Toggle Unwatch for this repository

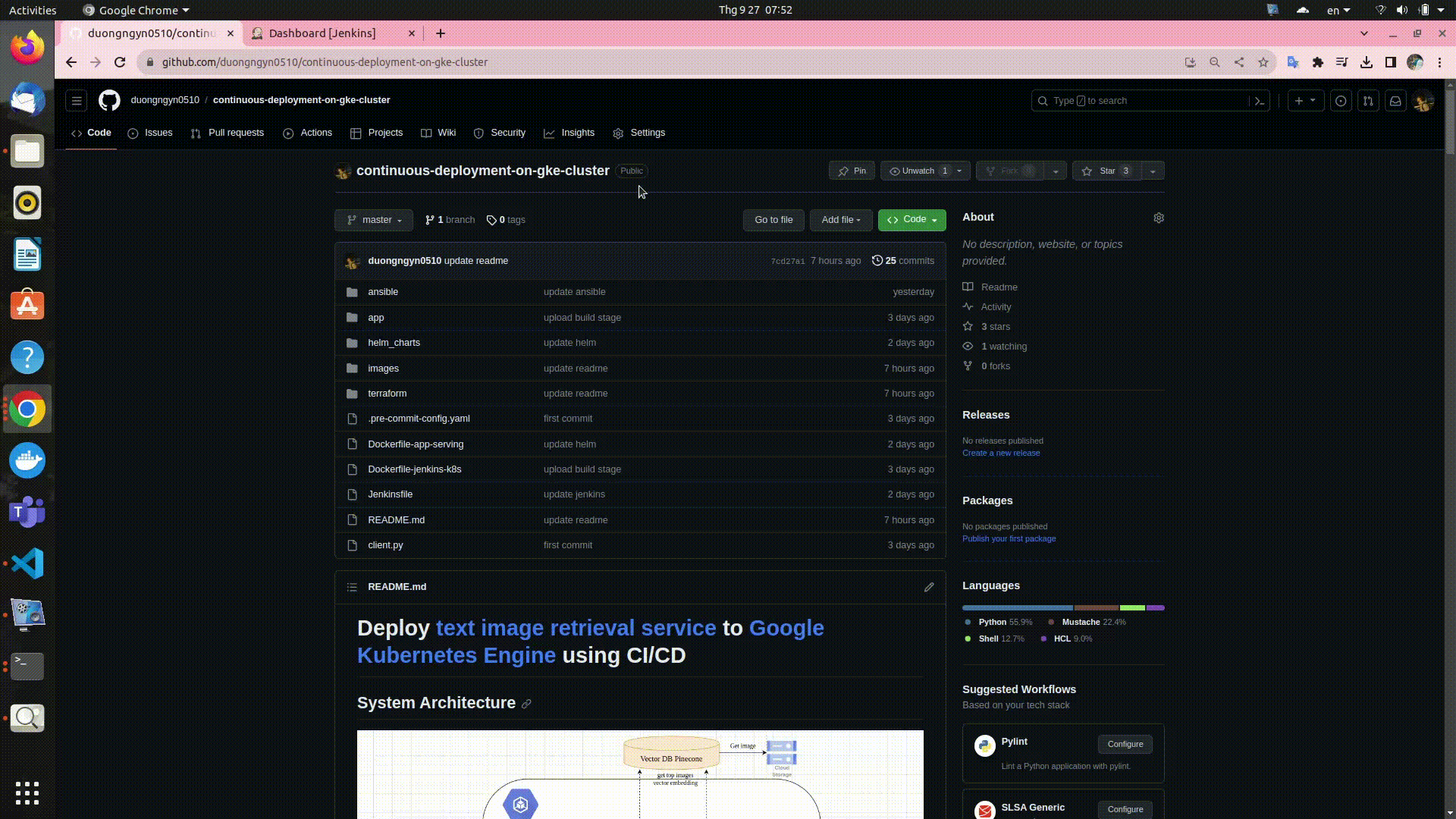(912, 171)
